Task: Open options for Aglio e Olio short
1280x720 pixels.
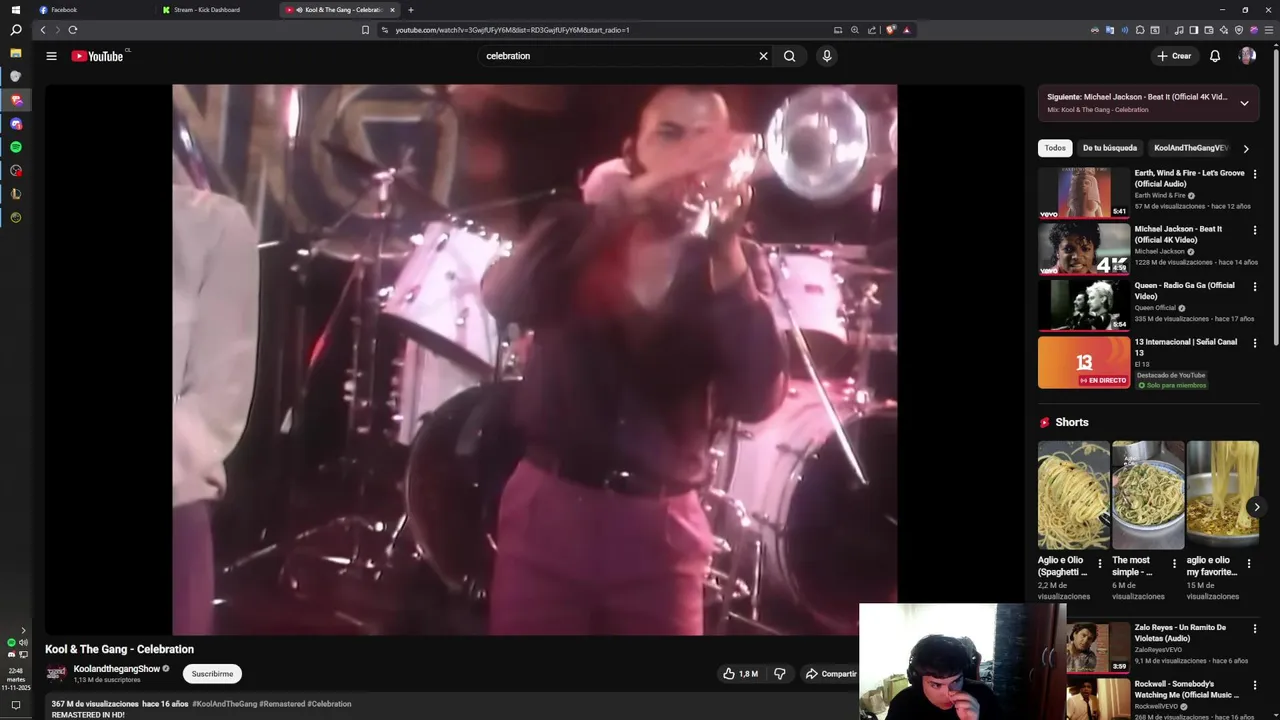Action: (1100, 563)
